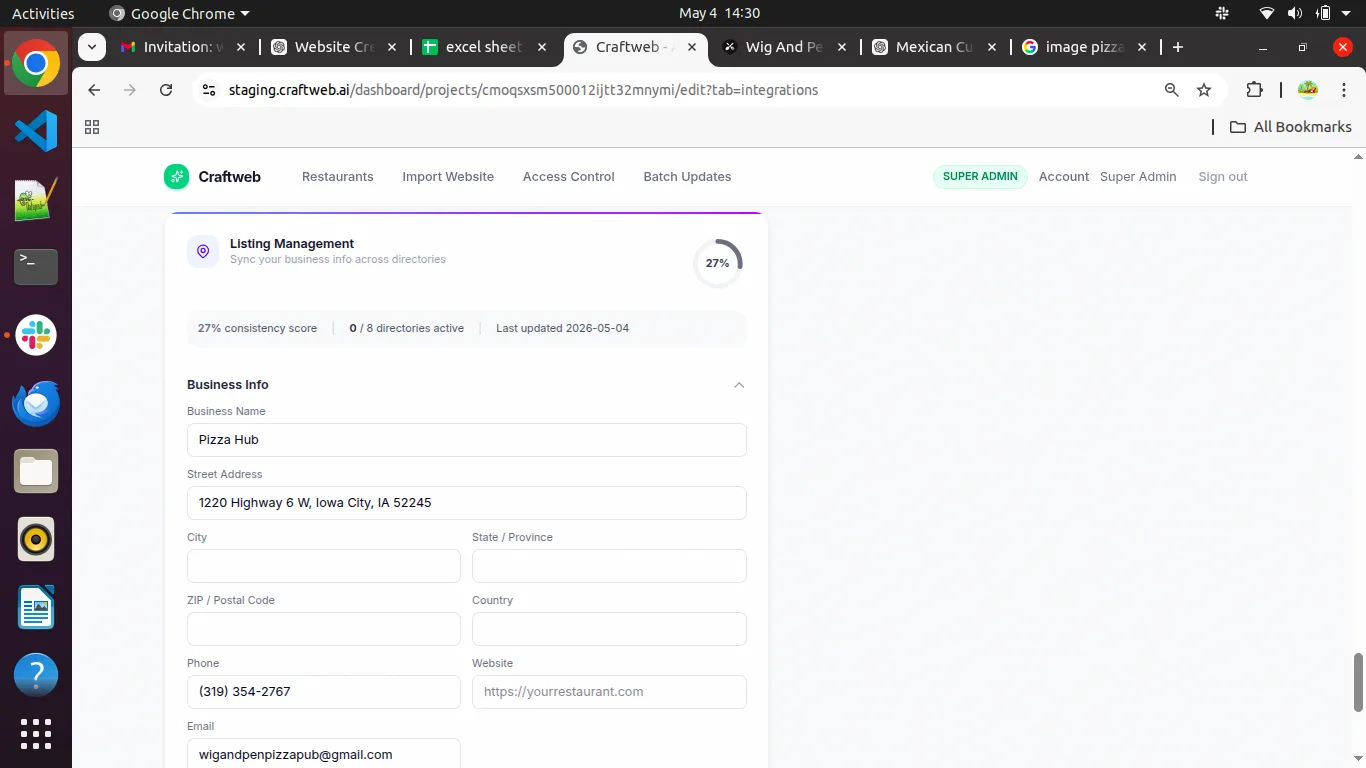Click 'Last updated 2026-05-04' text
The image size is (1366, 768).
(562, 328)
